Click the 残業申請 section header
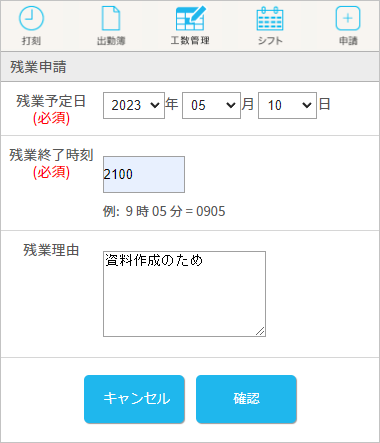Image resolution: width=380 pixels, height=443 pixels. tap(190, 67)
